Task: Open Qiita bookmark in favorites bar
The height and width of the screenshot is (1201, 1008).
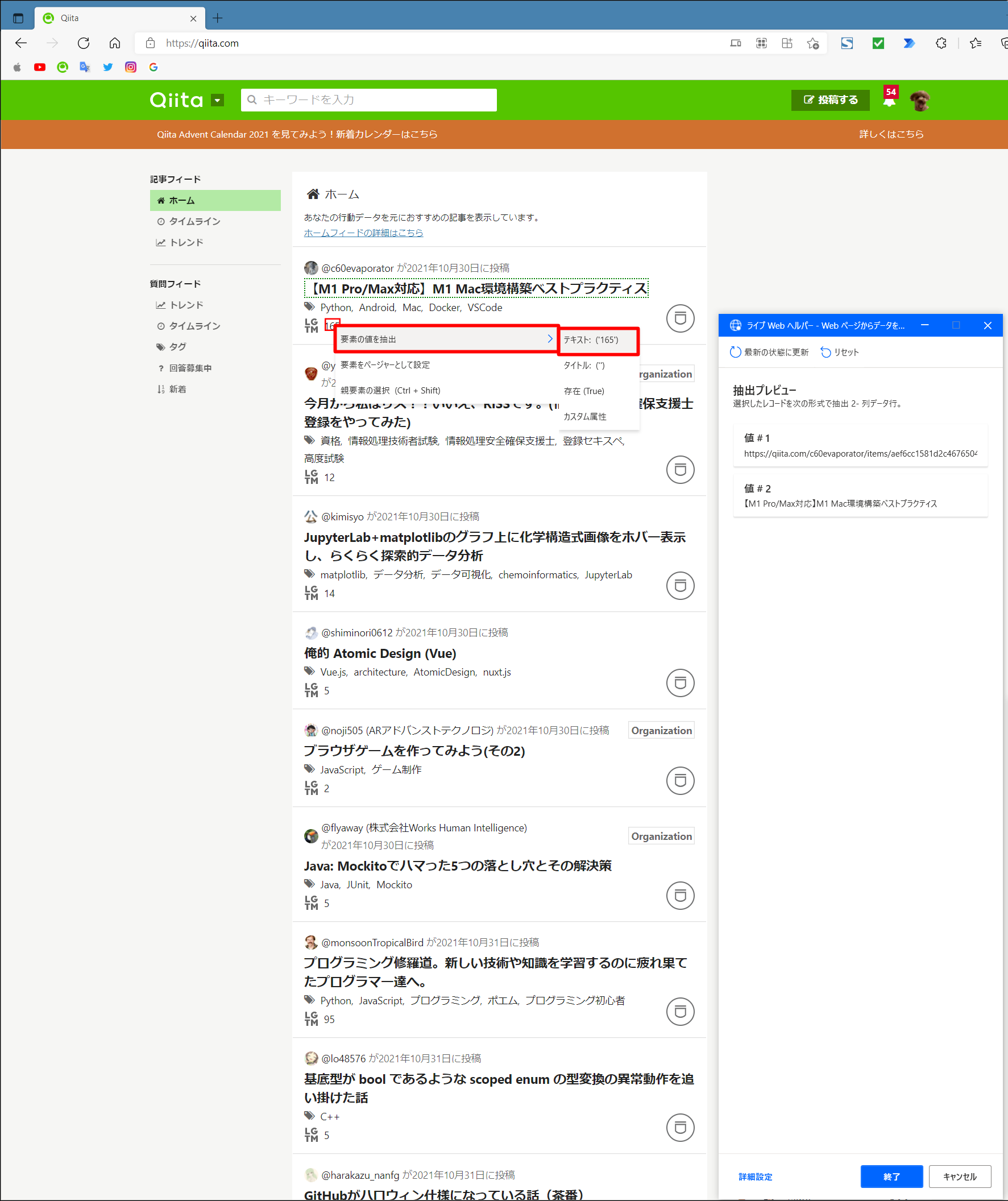Action: click(x=63, y=67)
